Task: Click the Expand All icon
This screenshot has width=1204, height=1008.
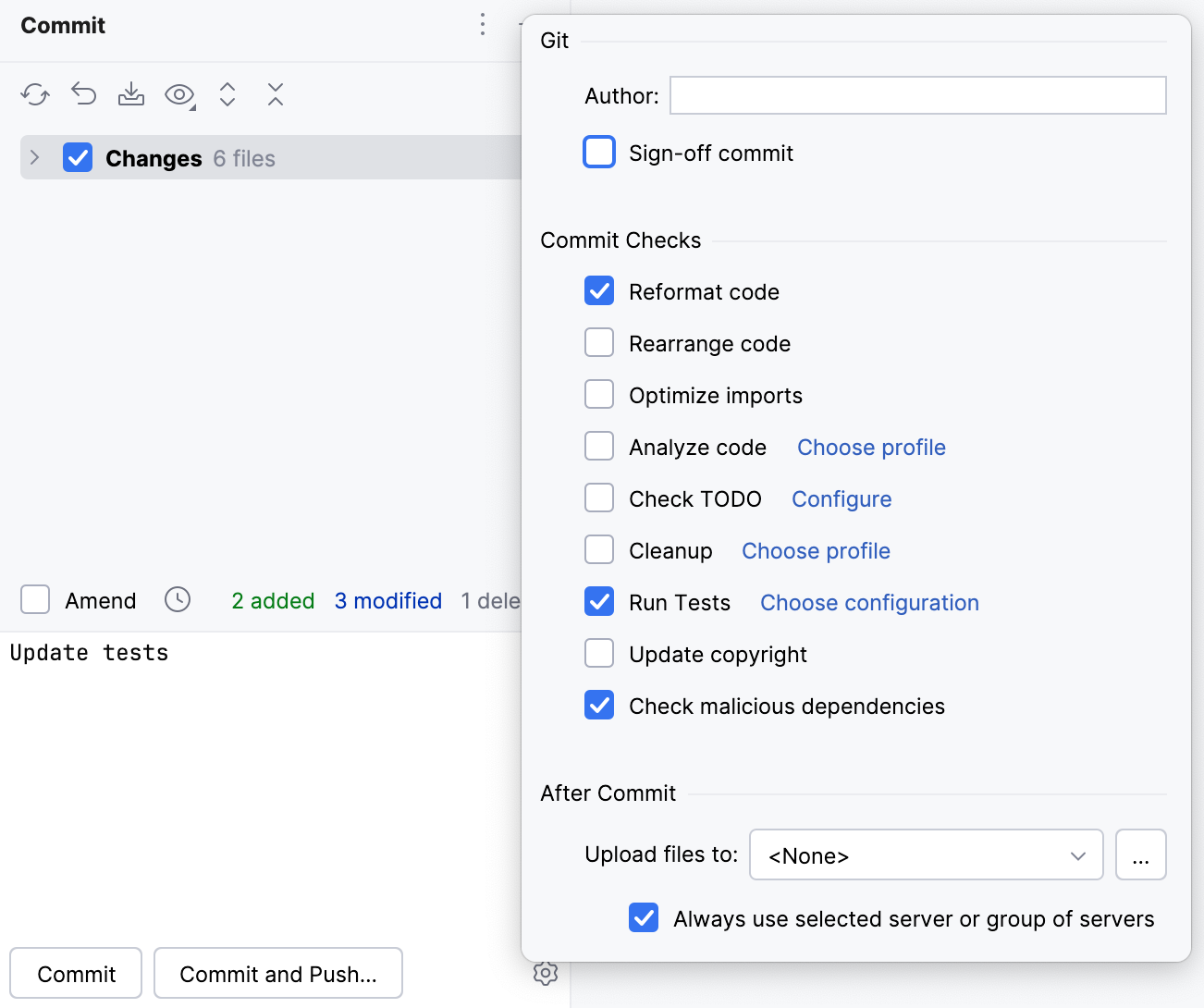Action: (227, 94)
